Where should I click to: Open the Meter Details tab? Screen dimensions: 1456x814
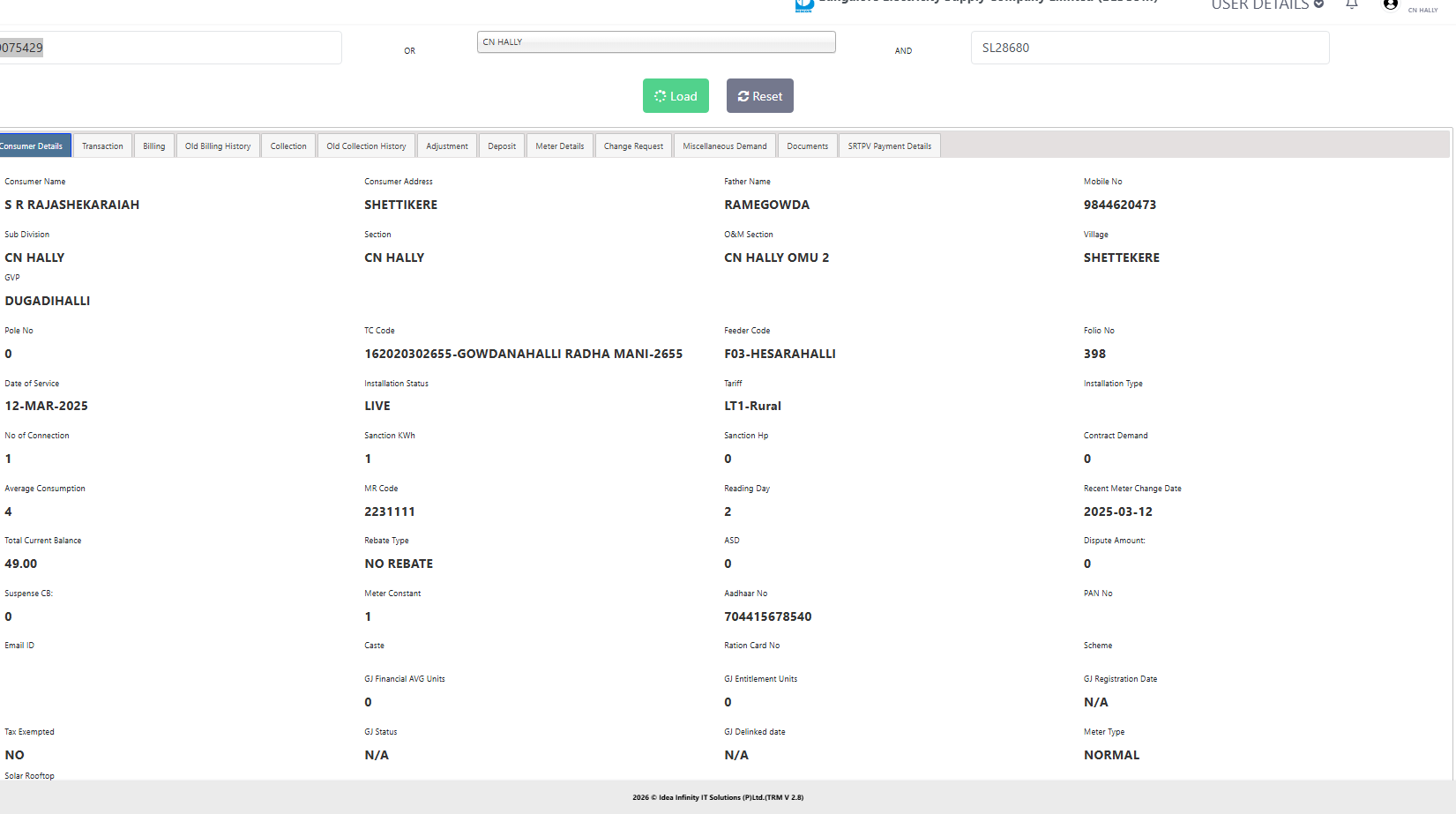(x=560, y=146)
